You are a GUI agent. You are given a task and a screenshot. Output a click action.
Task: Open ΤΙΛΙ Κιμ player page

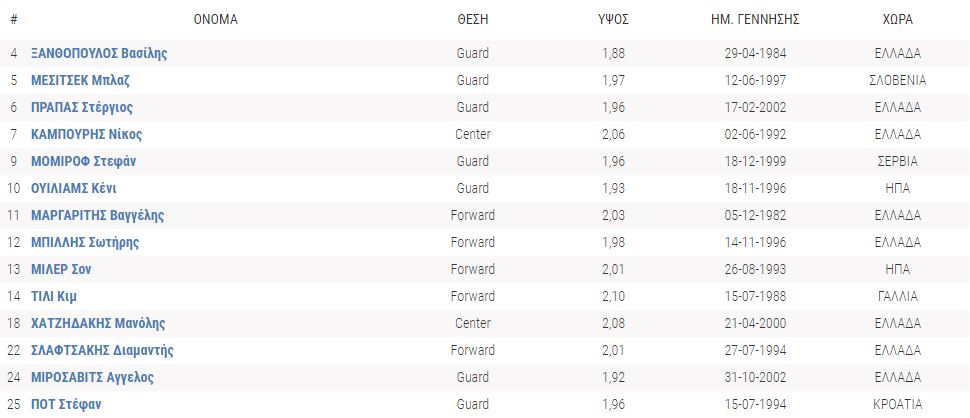(55, 296)
